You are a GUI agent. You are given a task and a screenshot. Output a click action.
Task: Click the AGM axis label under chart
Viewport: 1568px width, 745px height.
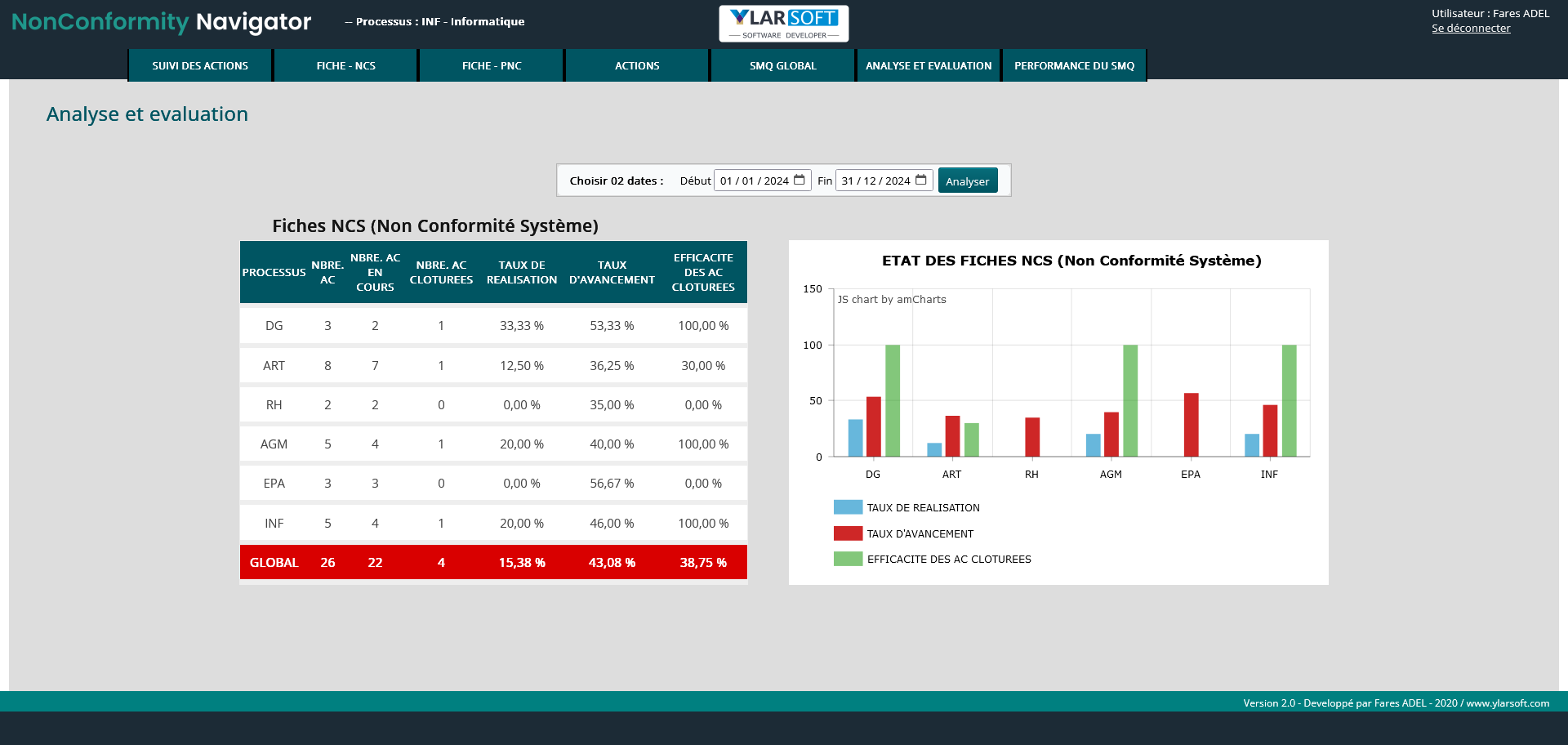click(1111, 474)
